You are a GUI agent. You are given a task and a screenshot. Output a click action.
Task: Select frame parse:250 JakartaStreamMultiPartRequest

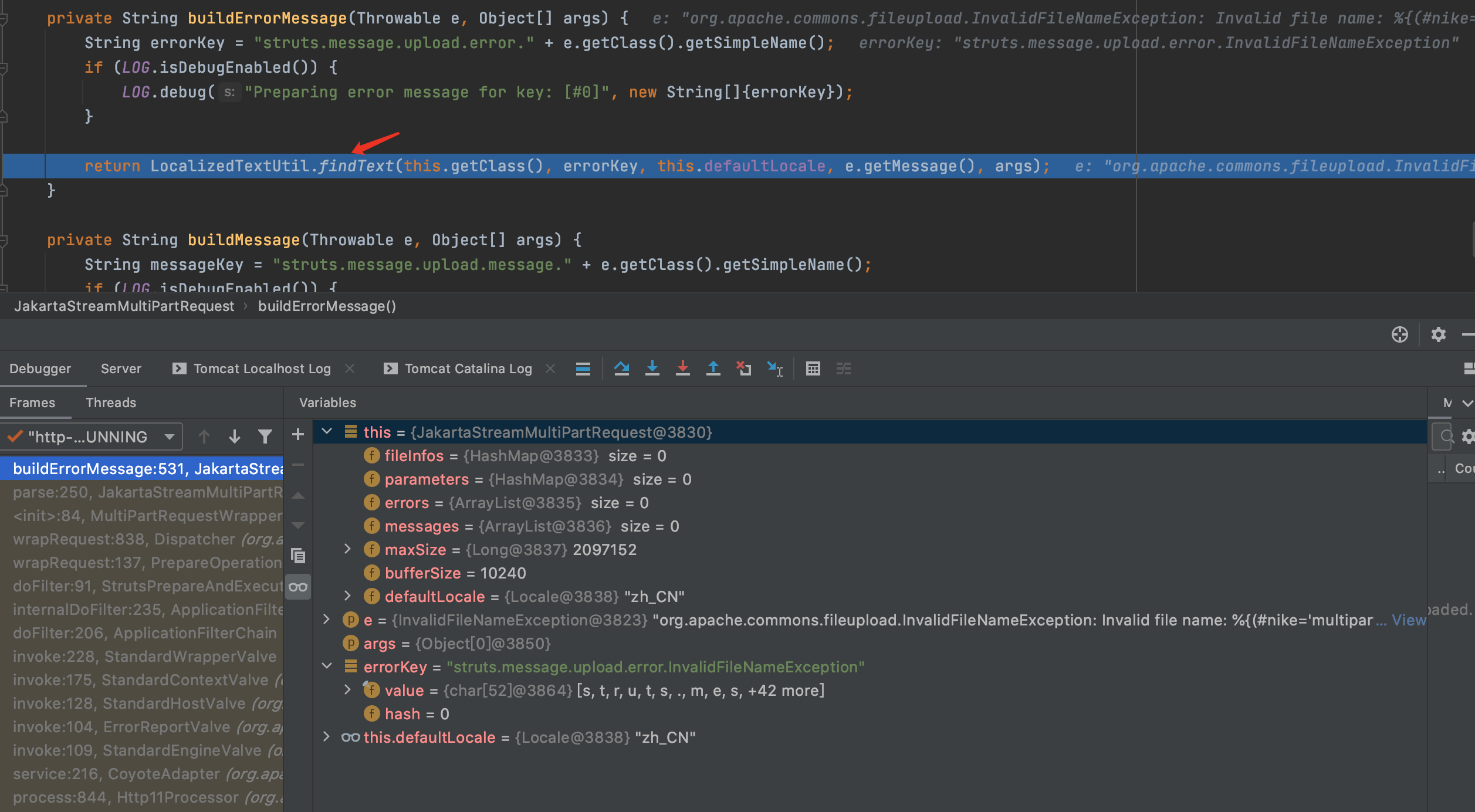click(141, 492)
